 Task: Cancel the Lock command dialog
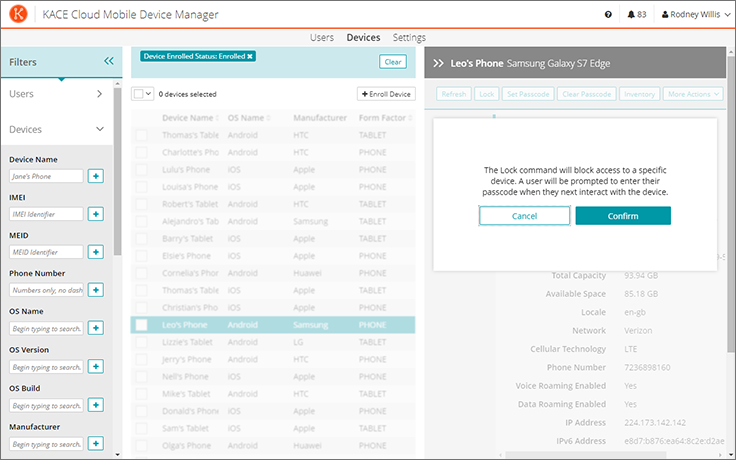tap(524, 216)
